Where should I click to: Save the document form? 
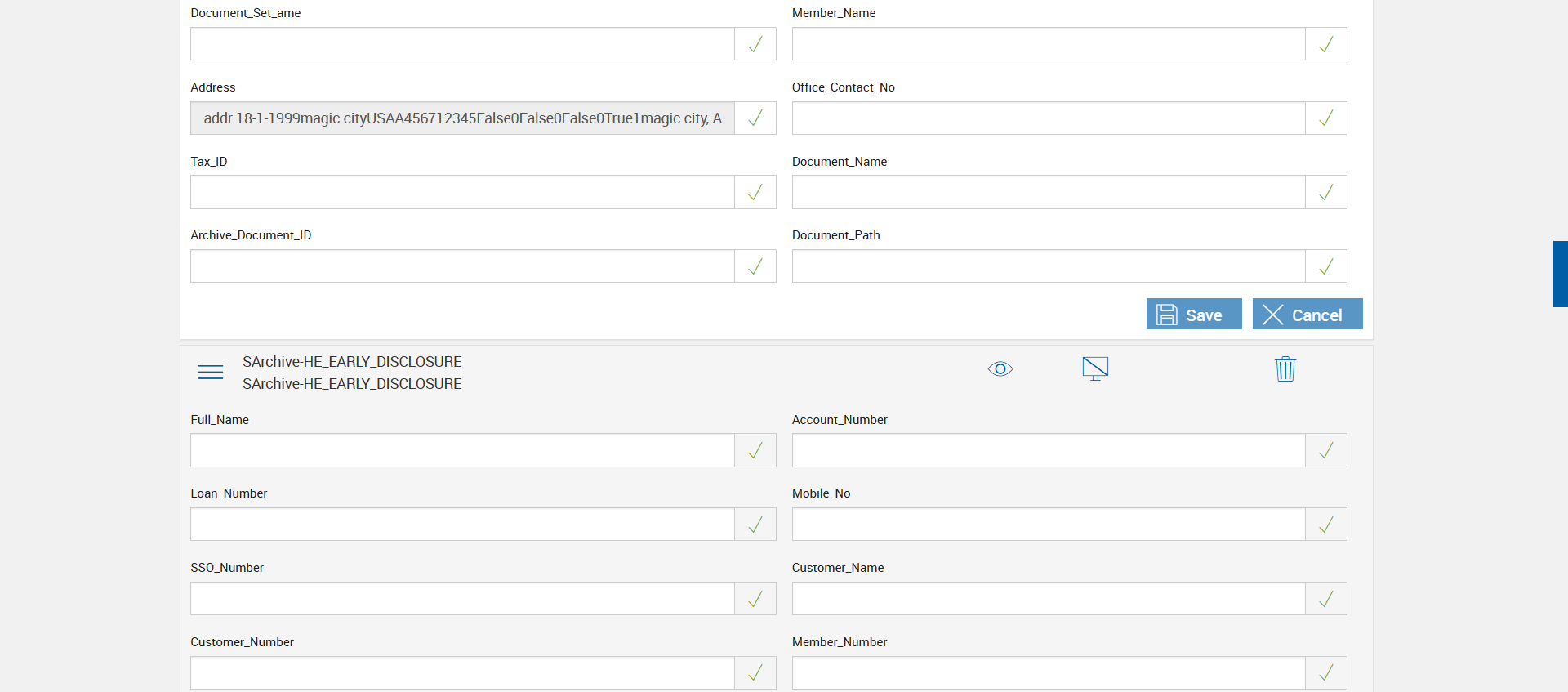pyautogui.click(x=1193, y=315)
